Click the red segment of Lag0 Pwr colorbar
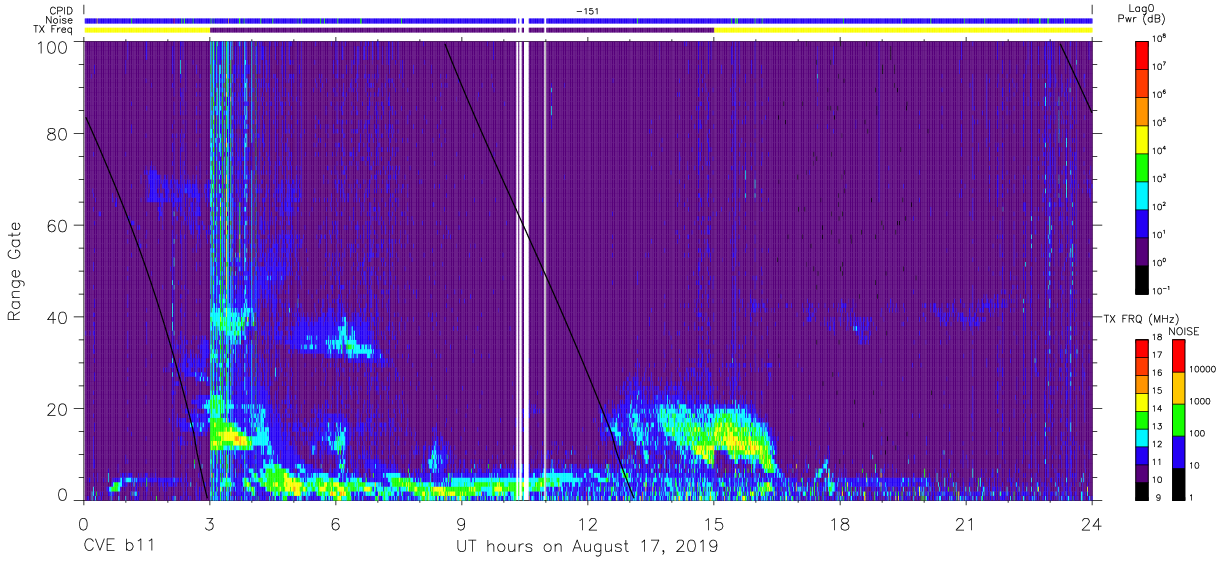Screen dimensions: 1228x567 click(1142, 54)
